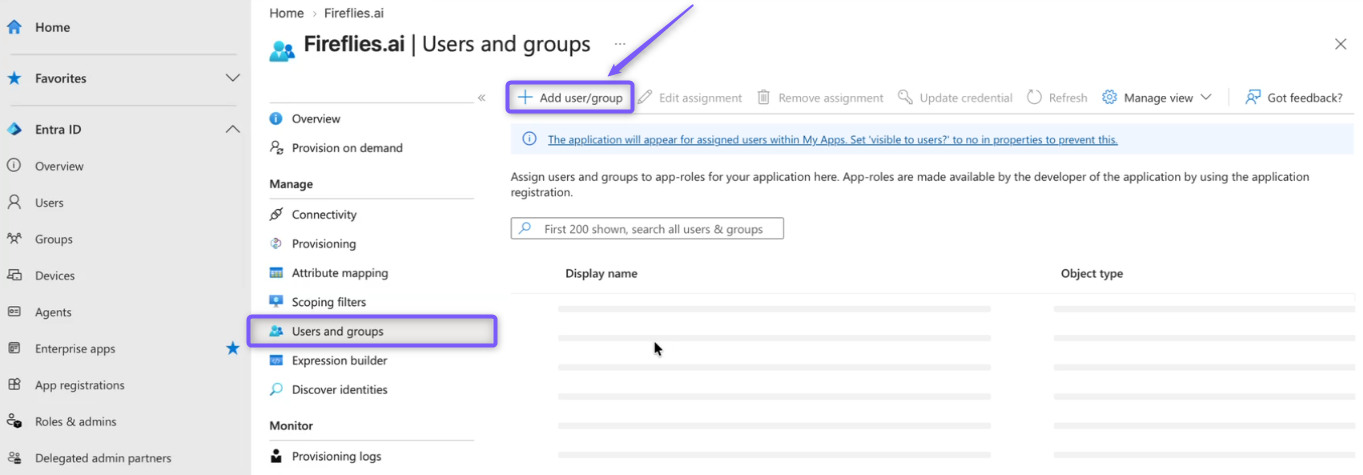This screenshot has height=475, width=1363.
Task: Click the Provision on demand icon
Action: 277,147
